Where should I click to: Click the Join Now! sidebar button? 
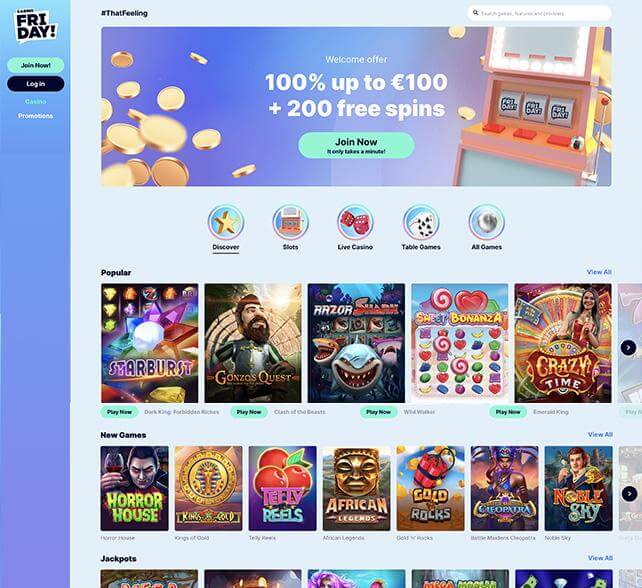(36, 65)
